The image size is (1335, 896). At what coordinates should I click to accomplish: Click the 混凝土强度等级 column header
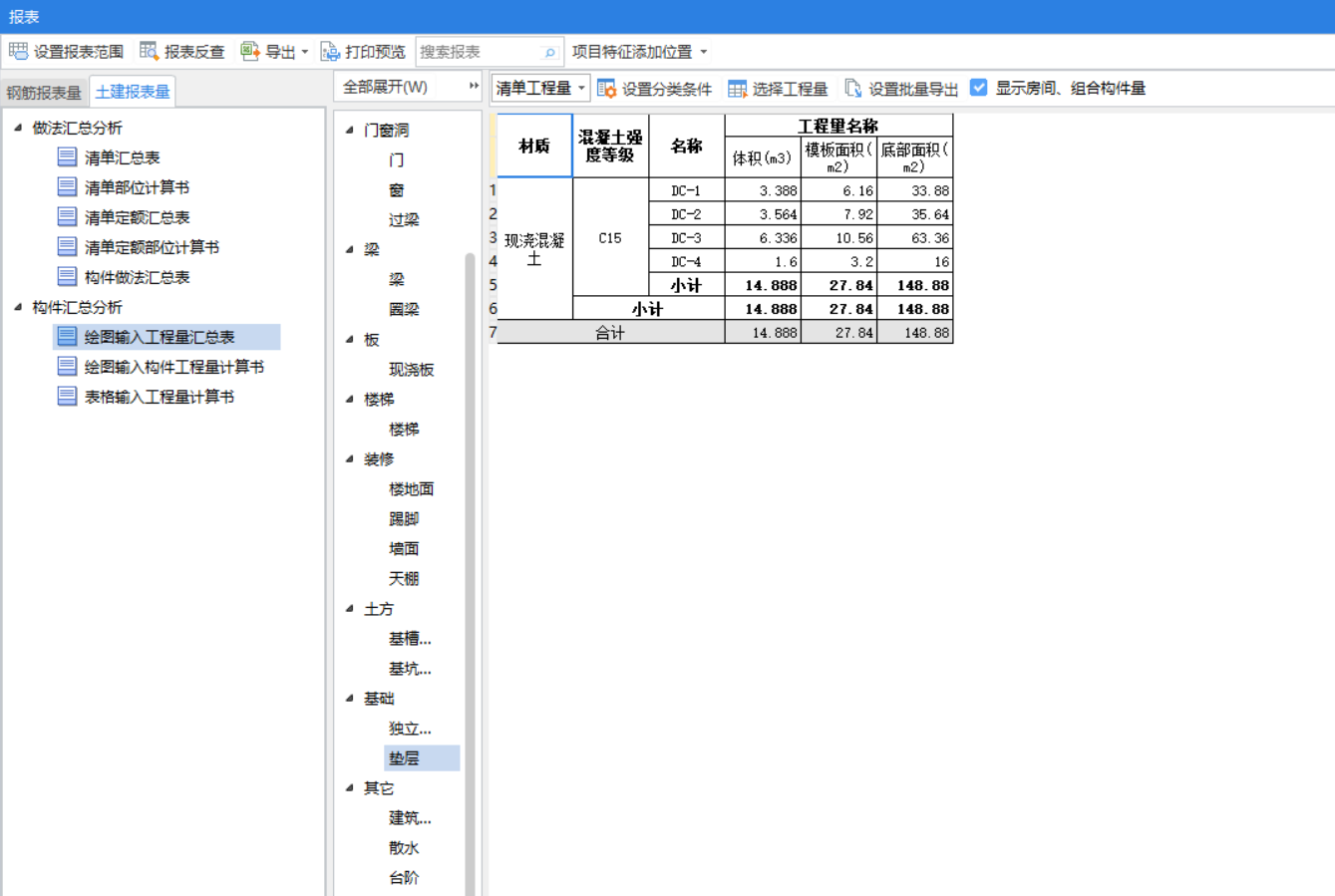[x=610, y=146]
